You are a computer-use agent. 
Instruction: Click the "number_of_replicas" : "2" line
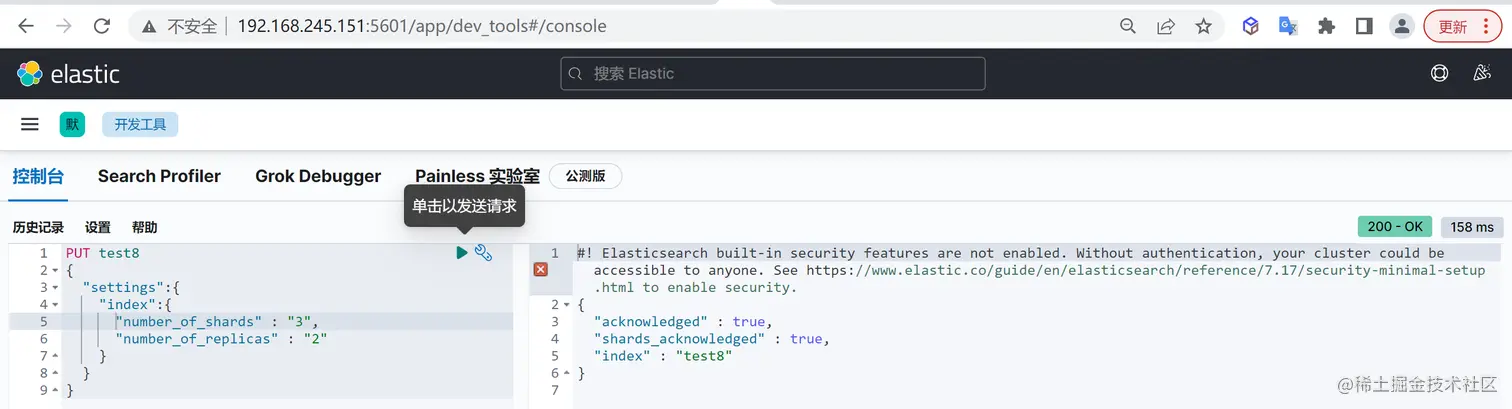point(221,339)
